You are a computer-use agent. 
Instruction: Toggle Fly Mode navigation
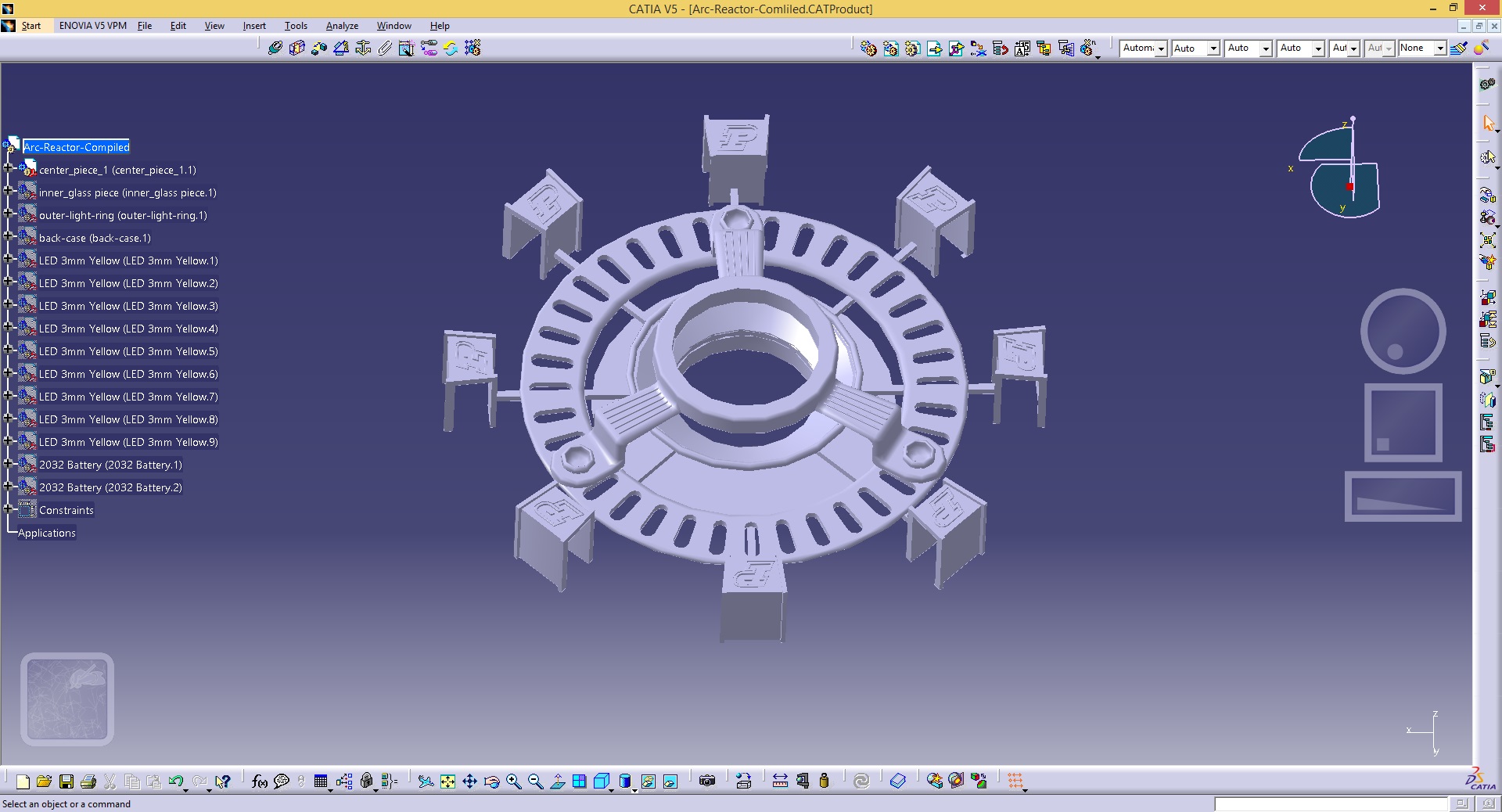426,781
